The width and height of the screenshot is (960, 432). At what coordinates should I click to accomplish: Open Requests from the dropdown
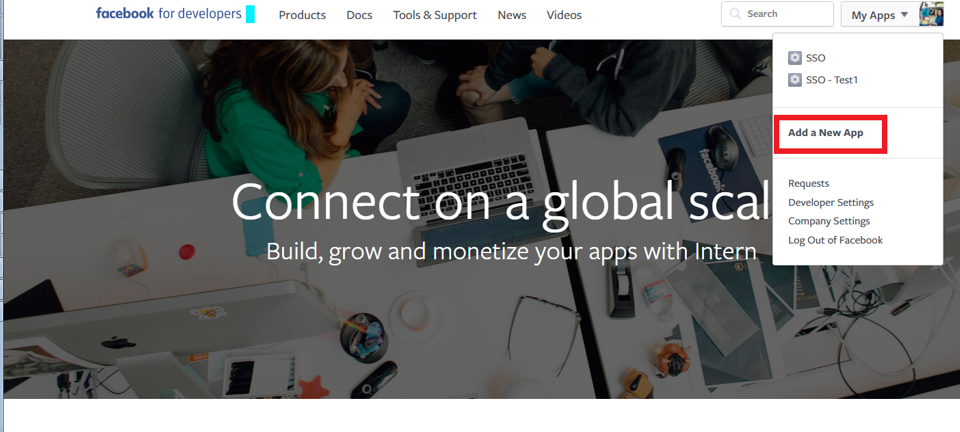click(x=808, y=184)
